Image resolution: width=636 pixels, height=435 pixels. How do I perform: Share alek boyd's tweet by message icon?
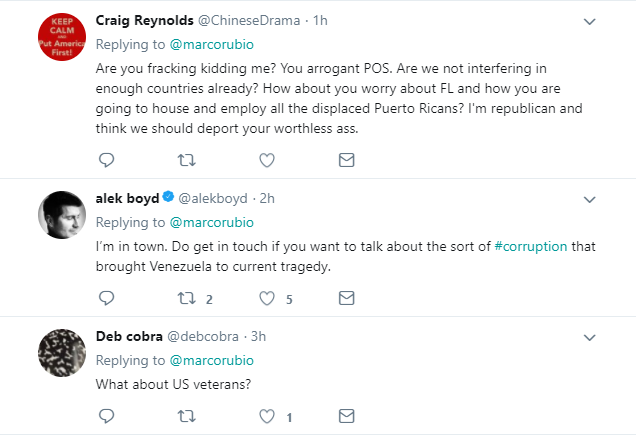coord(346,298)
